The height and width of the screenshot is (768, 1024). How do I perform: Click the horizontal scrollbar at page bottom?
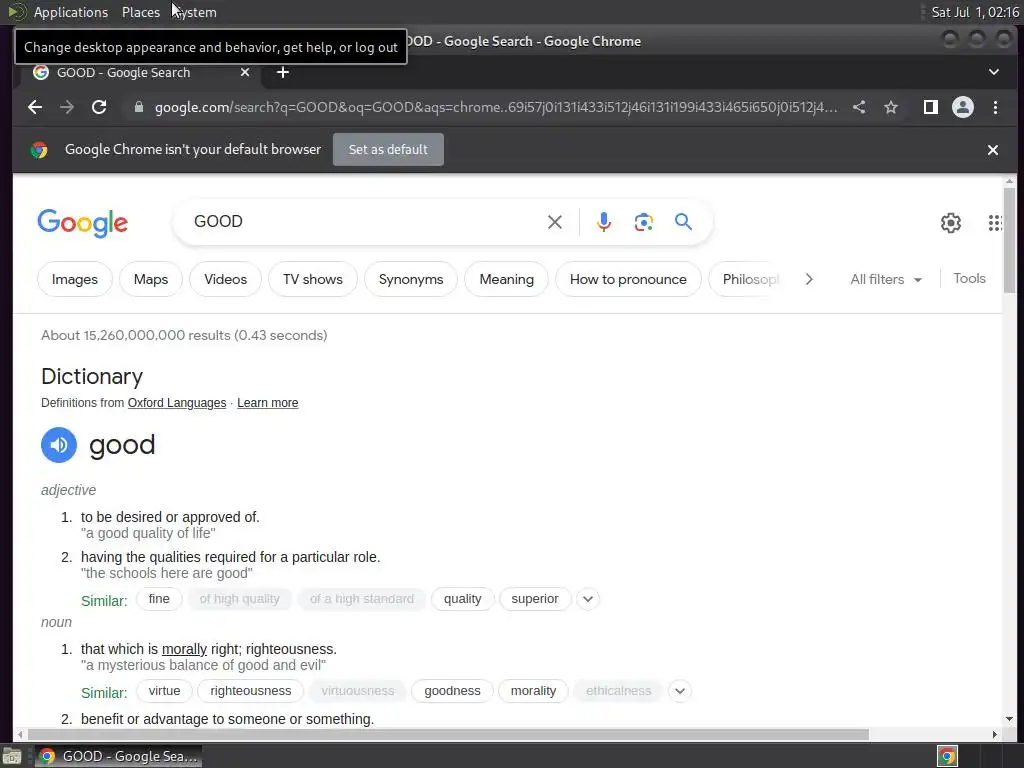(x=447, y=735)
